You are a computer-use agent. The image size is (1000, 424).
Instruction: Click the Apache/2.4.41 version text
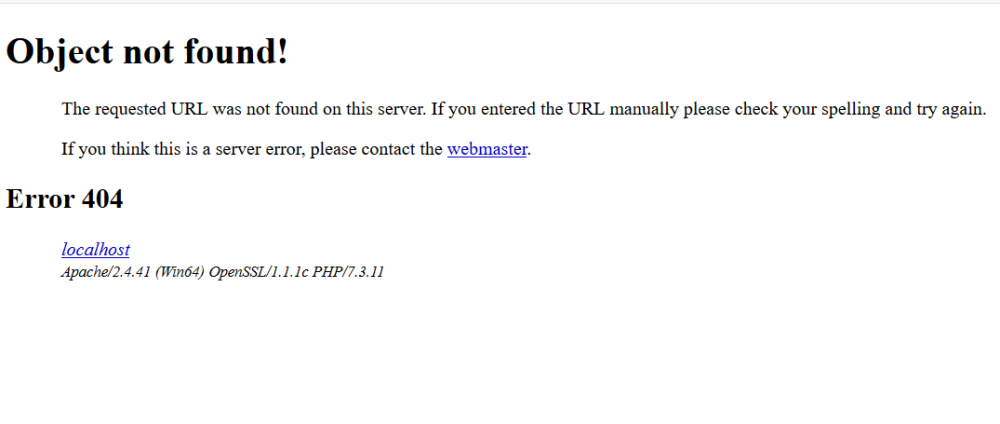(x=106, y=272)
